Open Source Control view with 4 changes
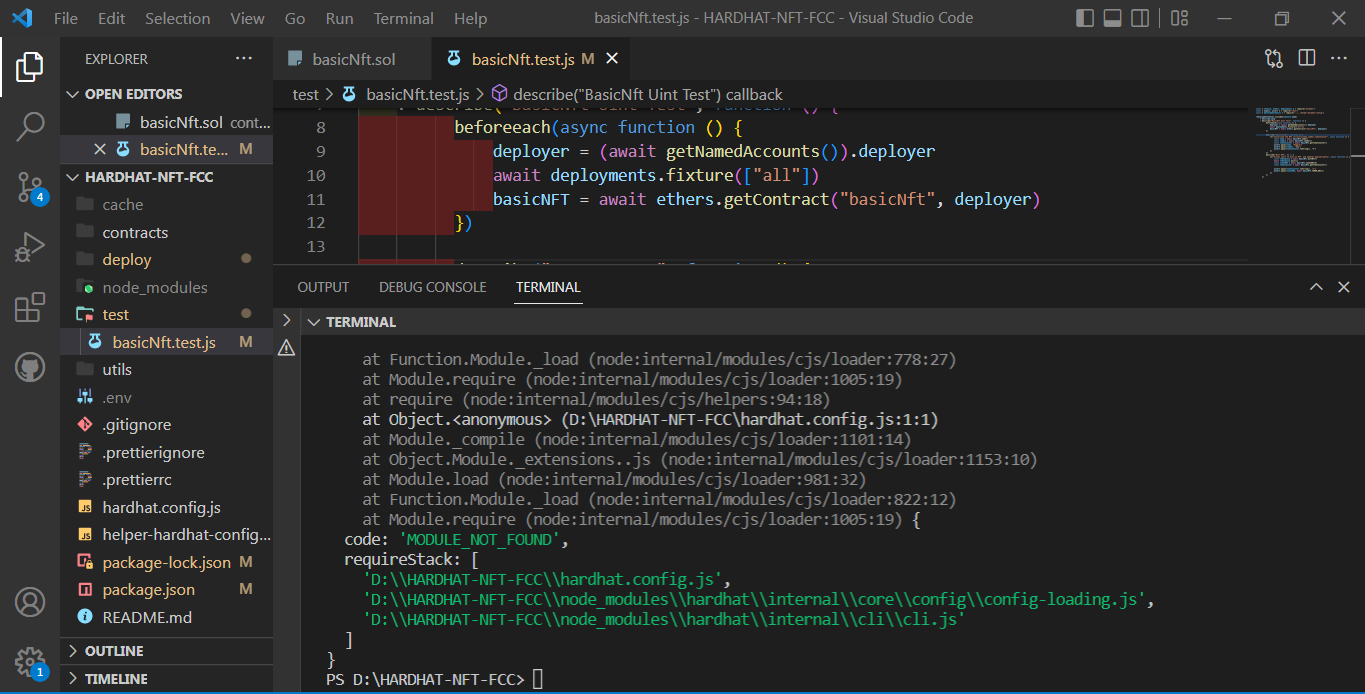The image size is (1365, 694). pos(29,186)
